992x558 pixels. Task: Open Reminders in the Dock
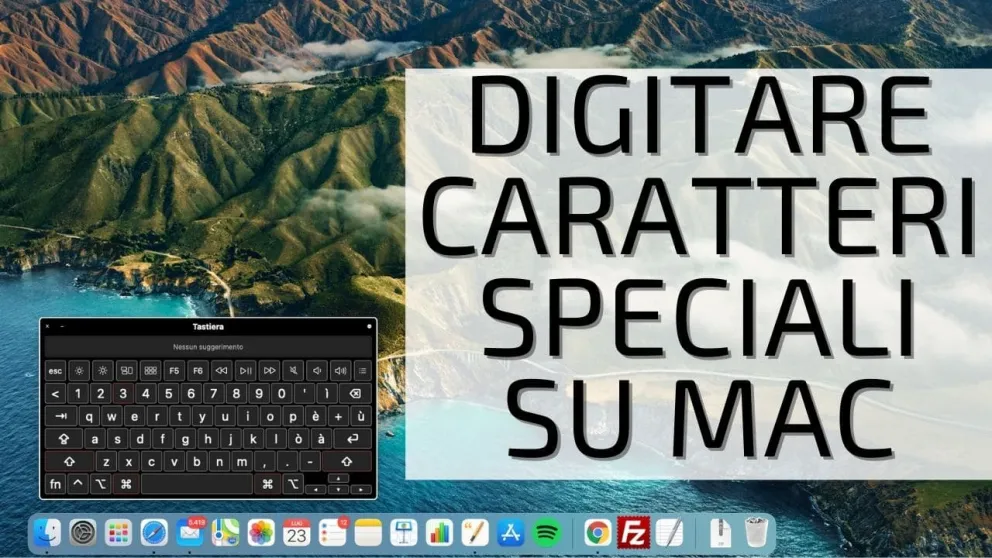point(333,533)
